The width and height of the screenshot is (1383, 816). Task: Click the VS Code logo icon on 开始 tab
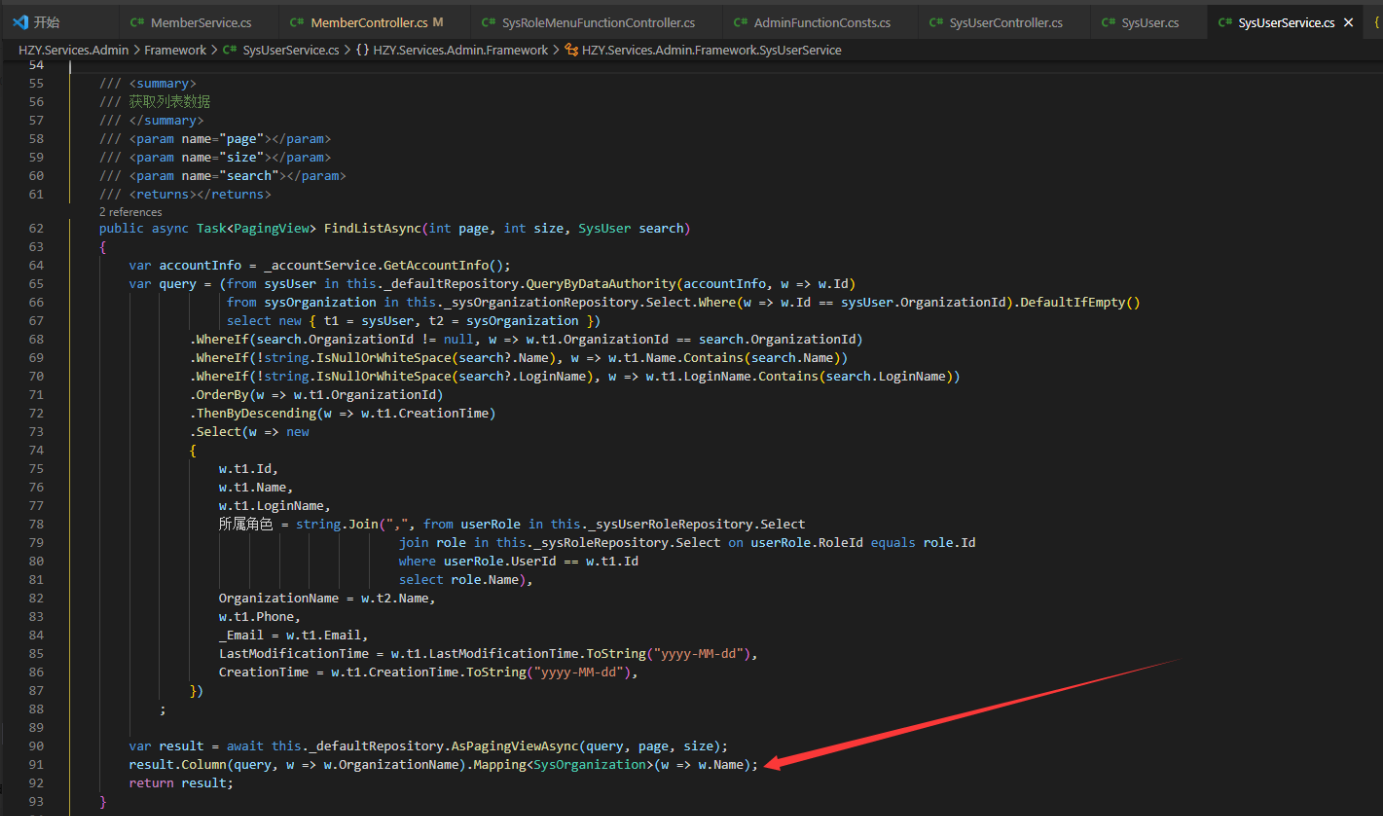coord(20,22)
